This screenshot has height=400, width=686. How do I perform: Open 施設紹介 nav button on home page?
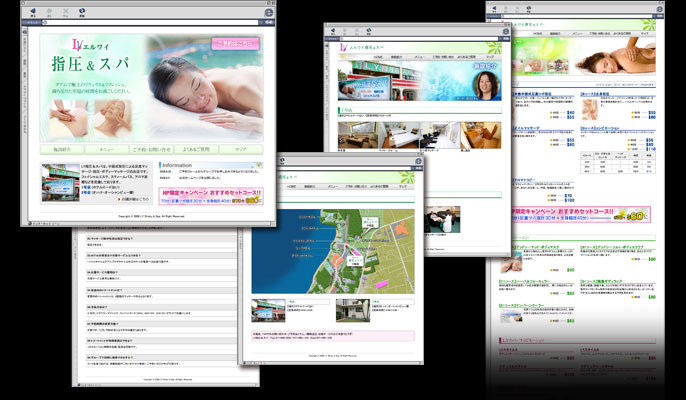tap(63, 149)
